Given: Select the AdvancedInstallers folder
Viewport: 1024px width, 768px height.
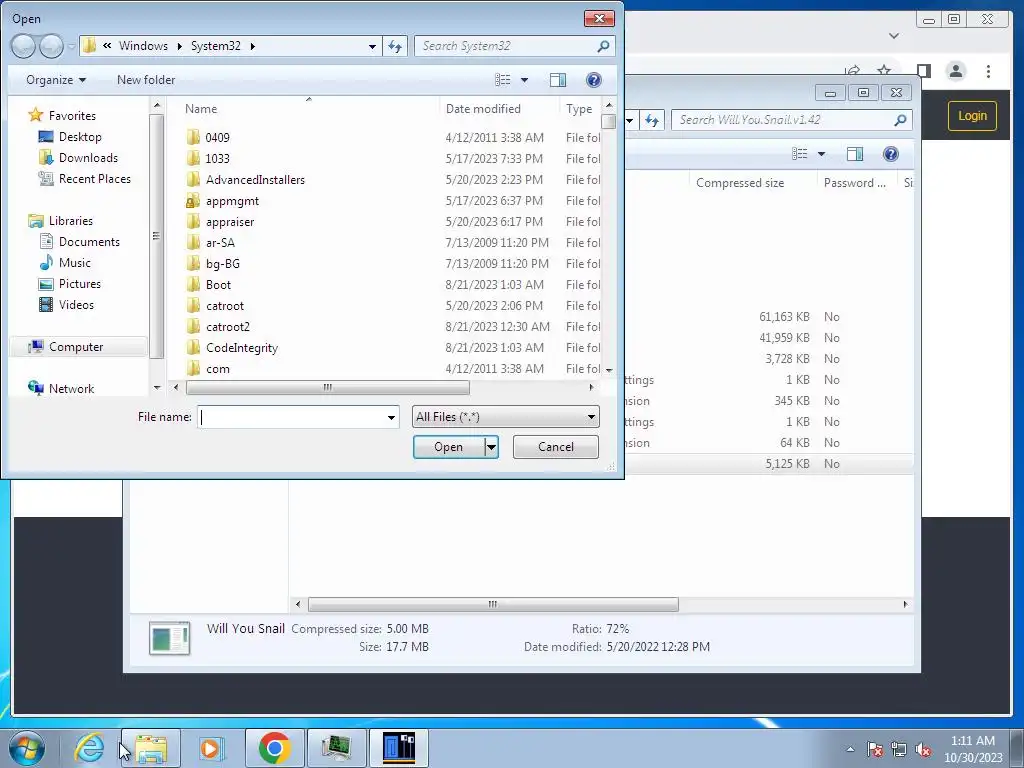Looking at the screenshot, I should (255, 180).
